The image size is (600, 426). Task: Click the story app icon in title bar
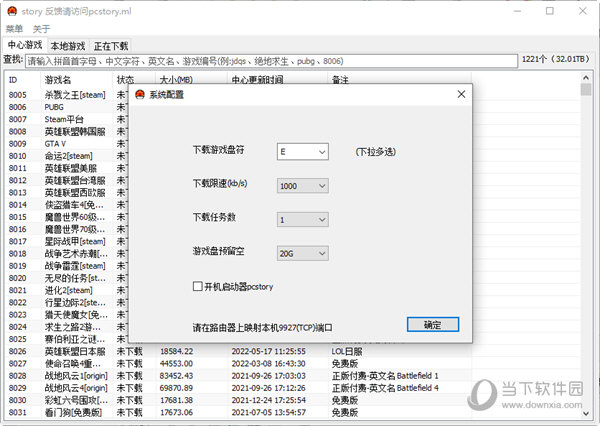11,11
